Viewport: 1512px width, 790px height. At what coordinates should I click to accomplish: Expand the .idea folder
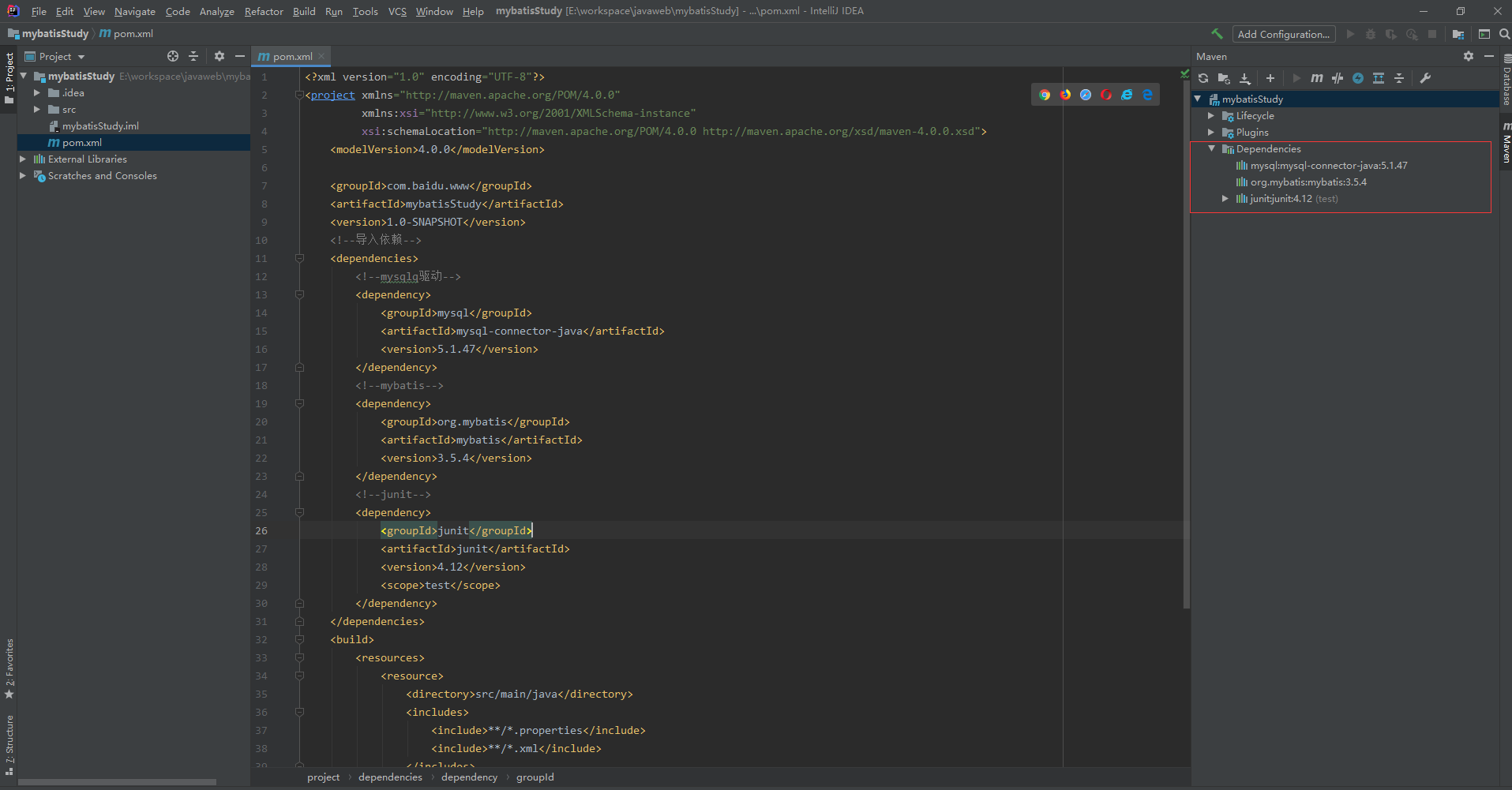pos(36,92)
